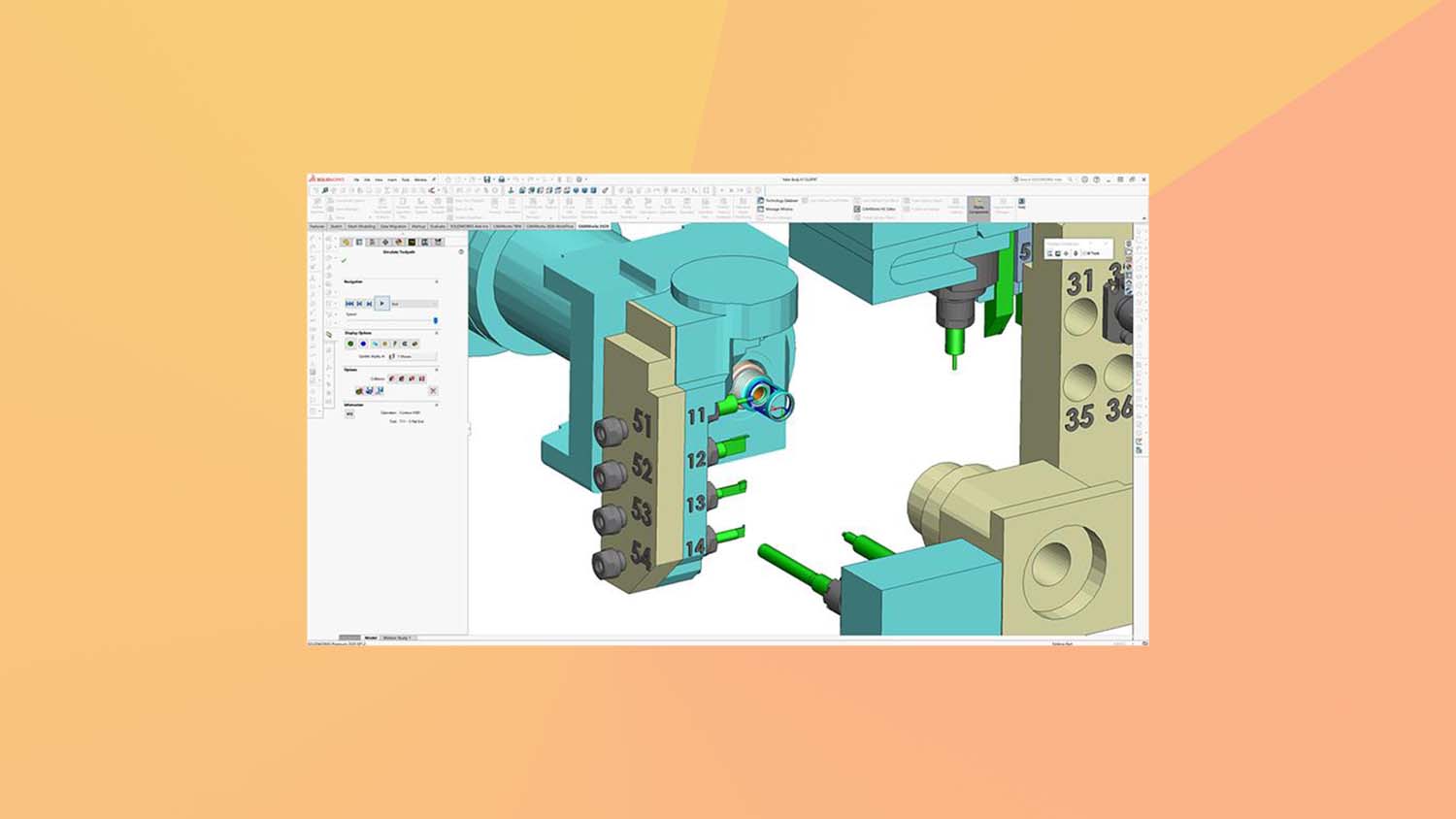Collapse the Display Options section
Image resolution: width=1456 pixels, height=819 pixels.
436,333
